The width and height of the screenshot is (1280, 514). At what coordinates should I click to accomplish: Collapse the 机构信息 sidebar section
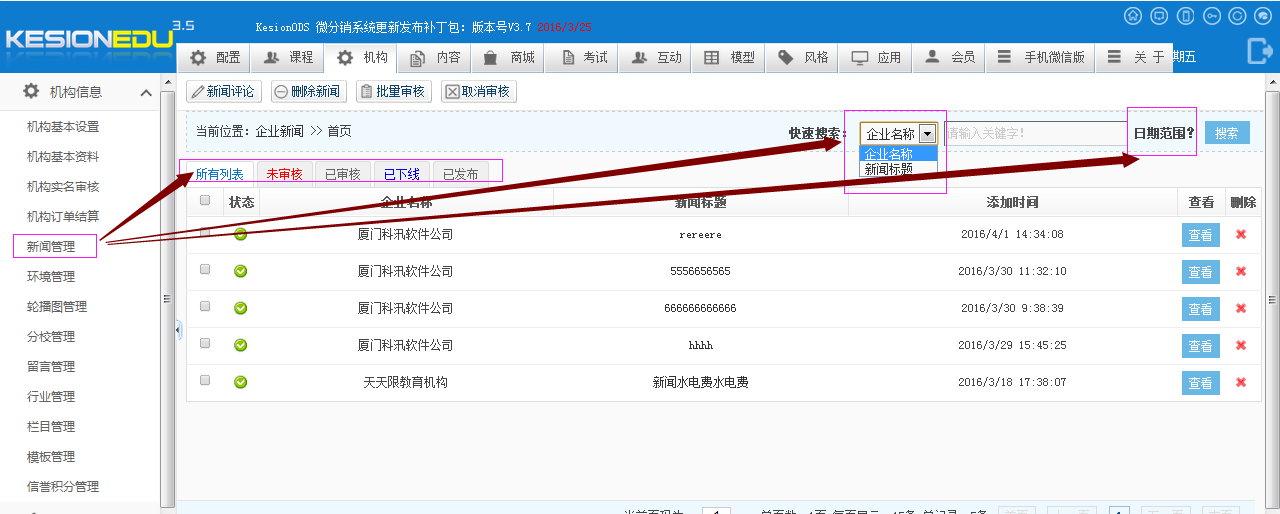146,93
